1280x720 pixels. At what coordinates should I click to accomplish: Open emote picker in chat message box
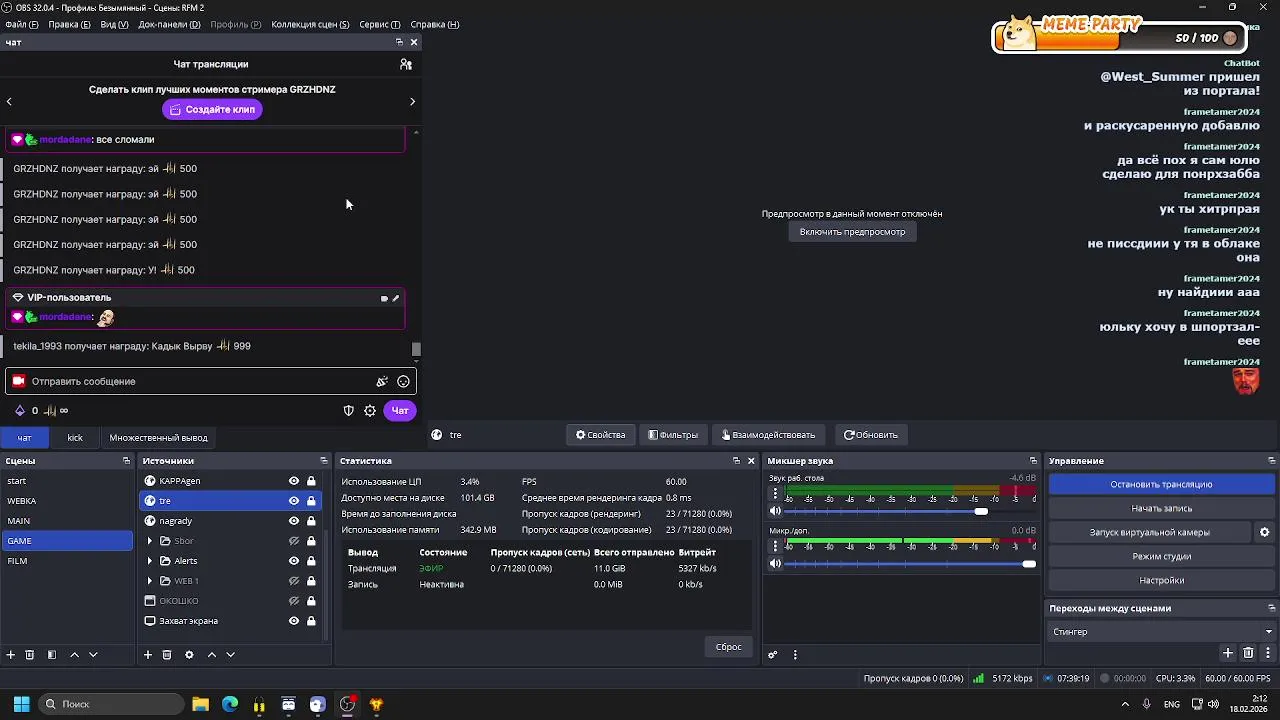403,381
